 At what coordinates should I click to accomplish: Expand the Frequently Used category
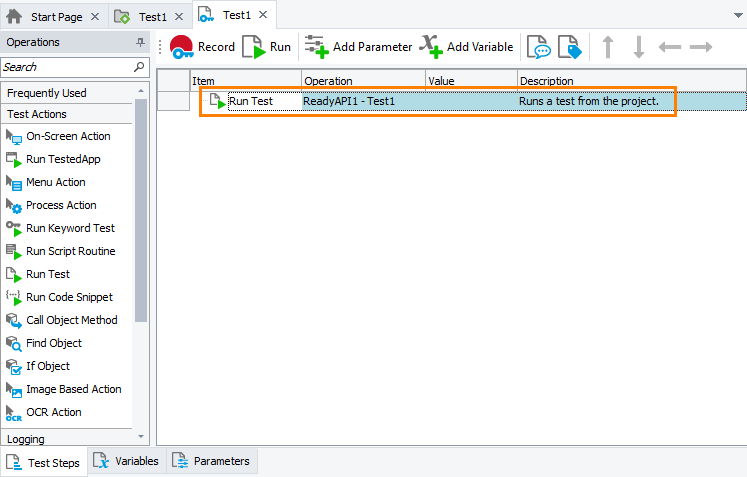tap(47, 93)
